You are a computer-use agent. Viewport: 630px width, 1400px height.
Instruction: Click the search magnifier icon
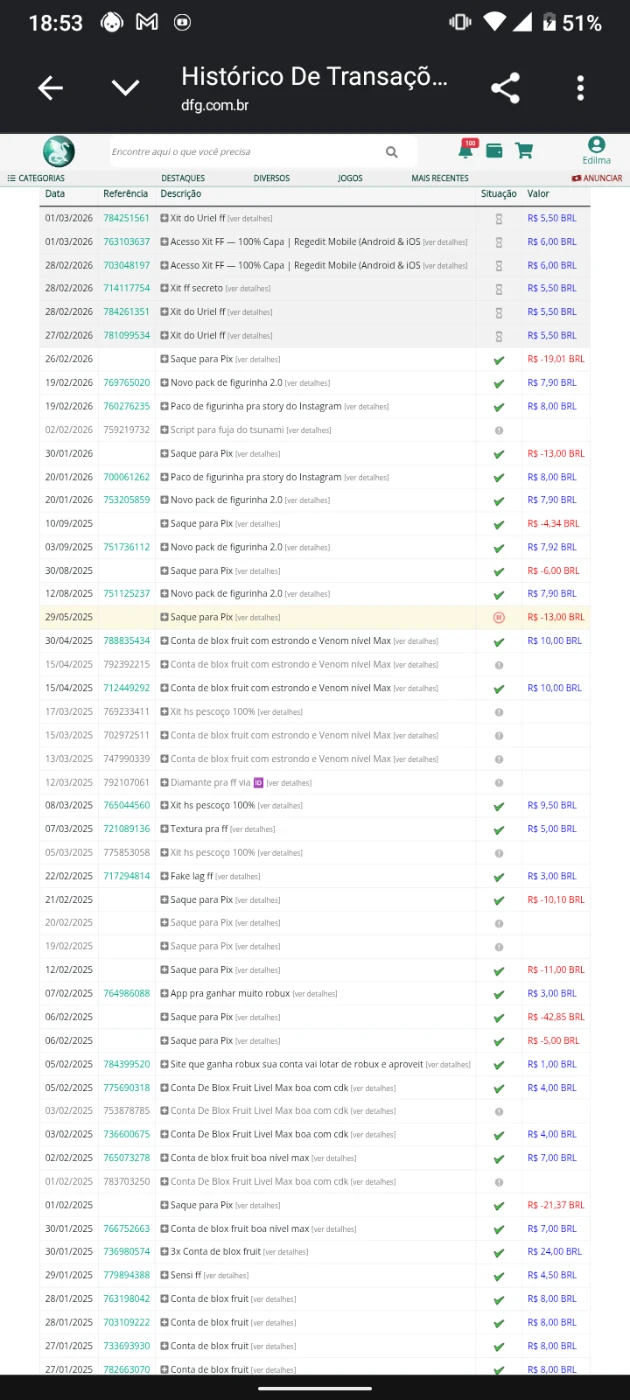click(391, 152)
